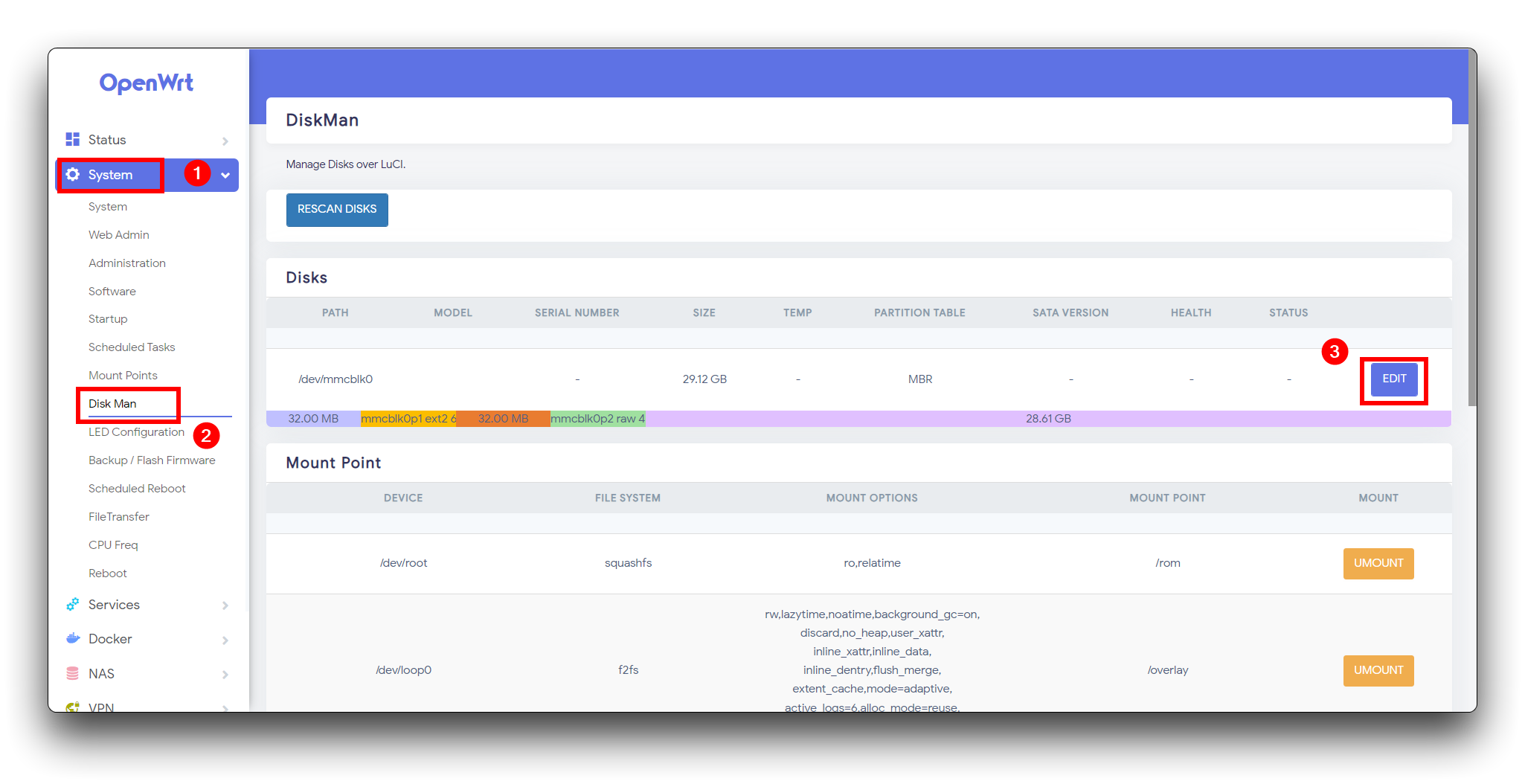Umount the /rom mount point
1525x784 pixels.
click(x=1378, y=564)
